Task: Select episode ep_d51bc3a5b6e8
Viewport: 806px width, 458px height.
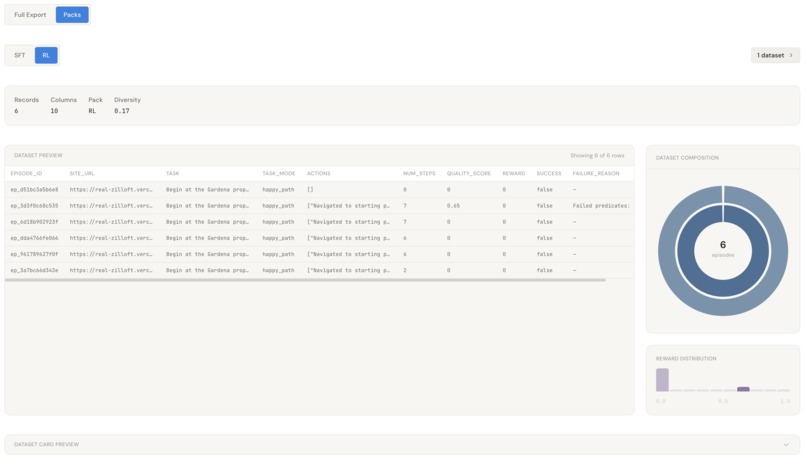Action: 34,190
